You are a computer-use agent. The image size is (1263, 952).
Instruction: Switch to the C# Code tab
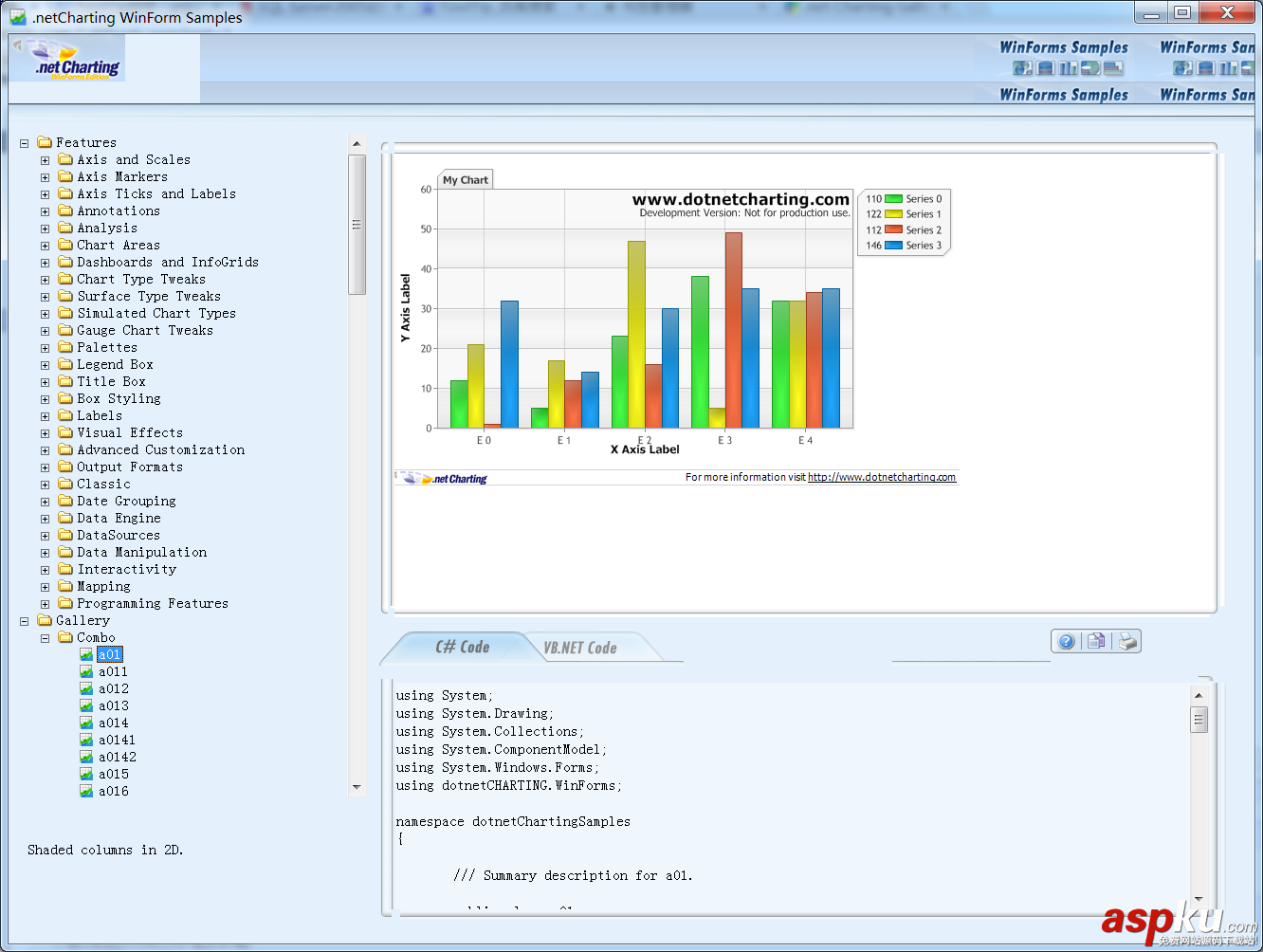[462, 647]
